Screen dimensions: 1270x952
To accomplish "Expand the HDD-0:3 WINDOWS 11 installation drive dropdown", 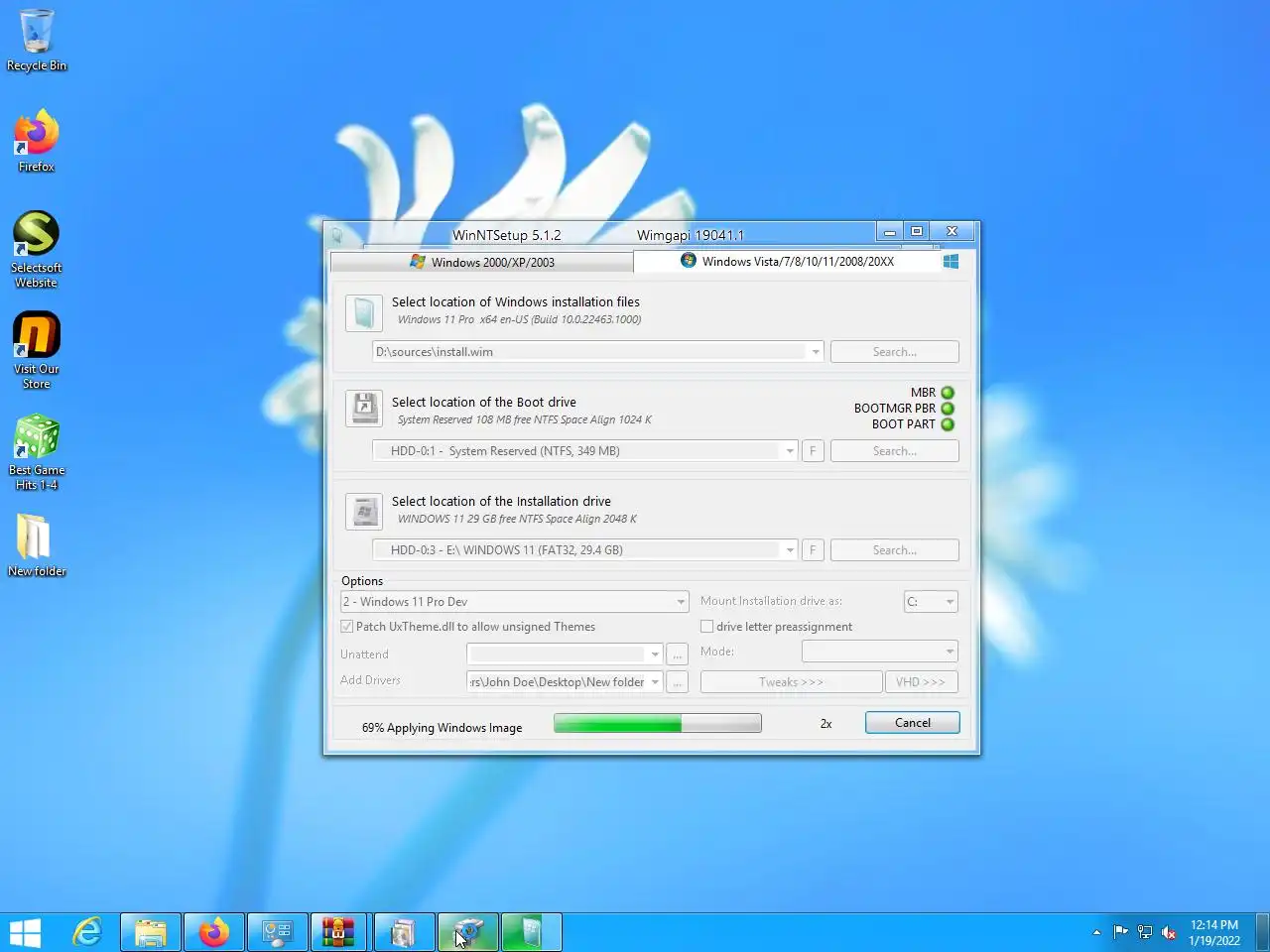I will tap(790, 550).
